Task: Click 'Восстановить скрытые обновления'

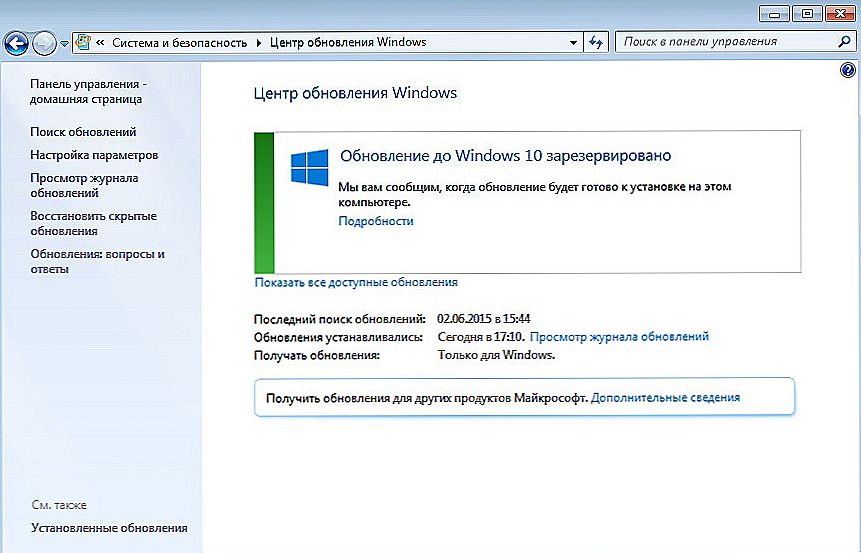Action: 93,224
